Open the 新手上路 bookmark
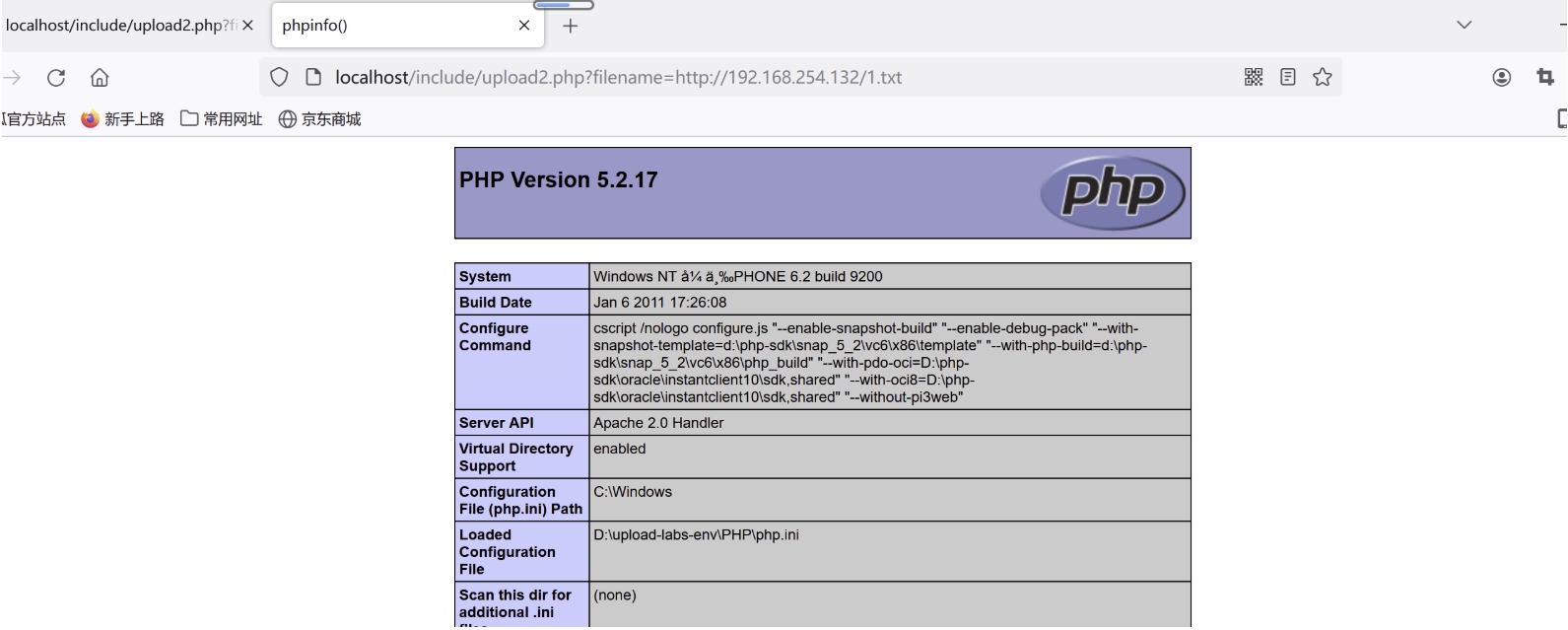 [x=122, y=119]
